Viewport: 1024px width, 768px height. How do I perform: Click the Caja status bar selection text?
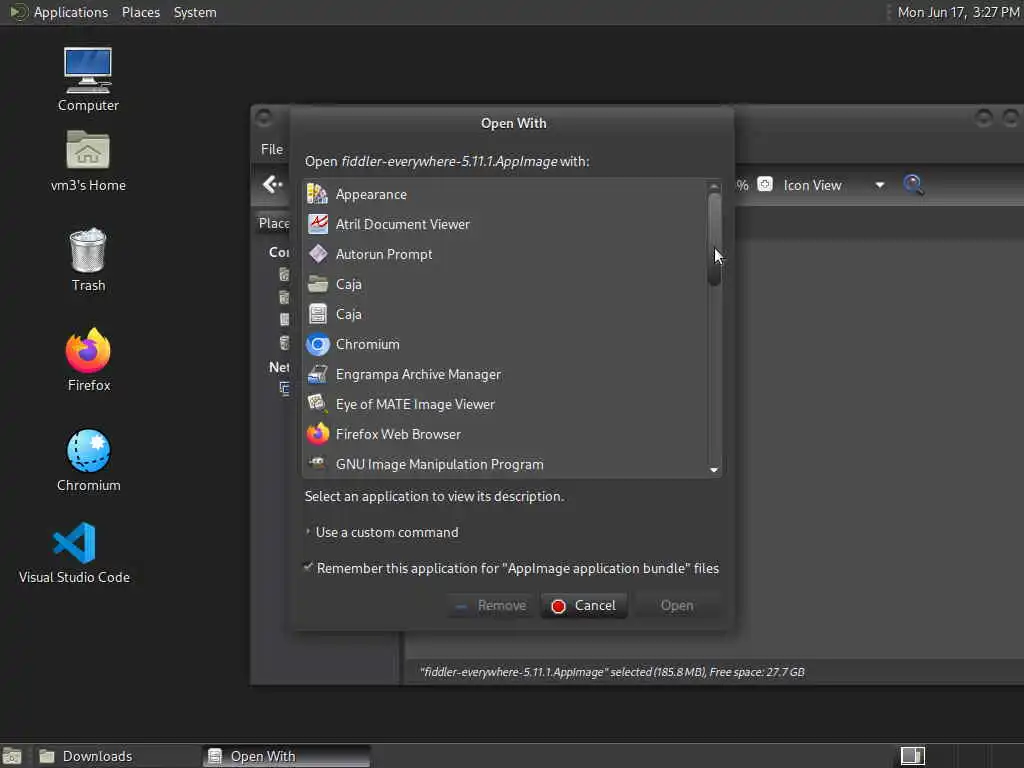tap(612, 672)
